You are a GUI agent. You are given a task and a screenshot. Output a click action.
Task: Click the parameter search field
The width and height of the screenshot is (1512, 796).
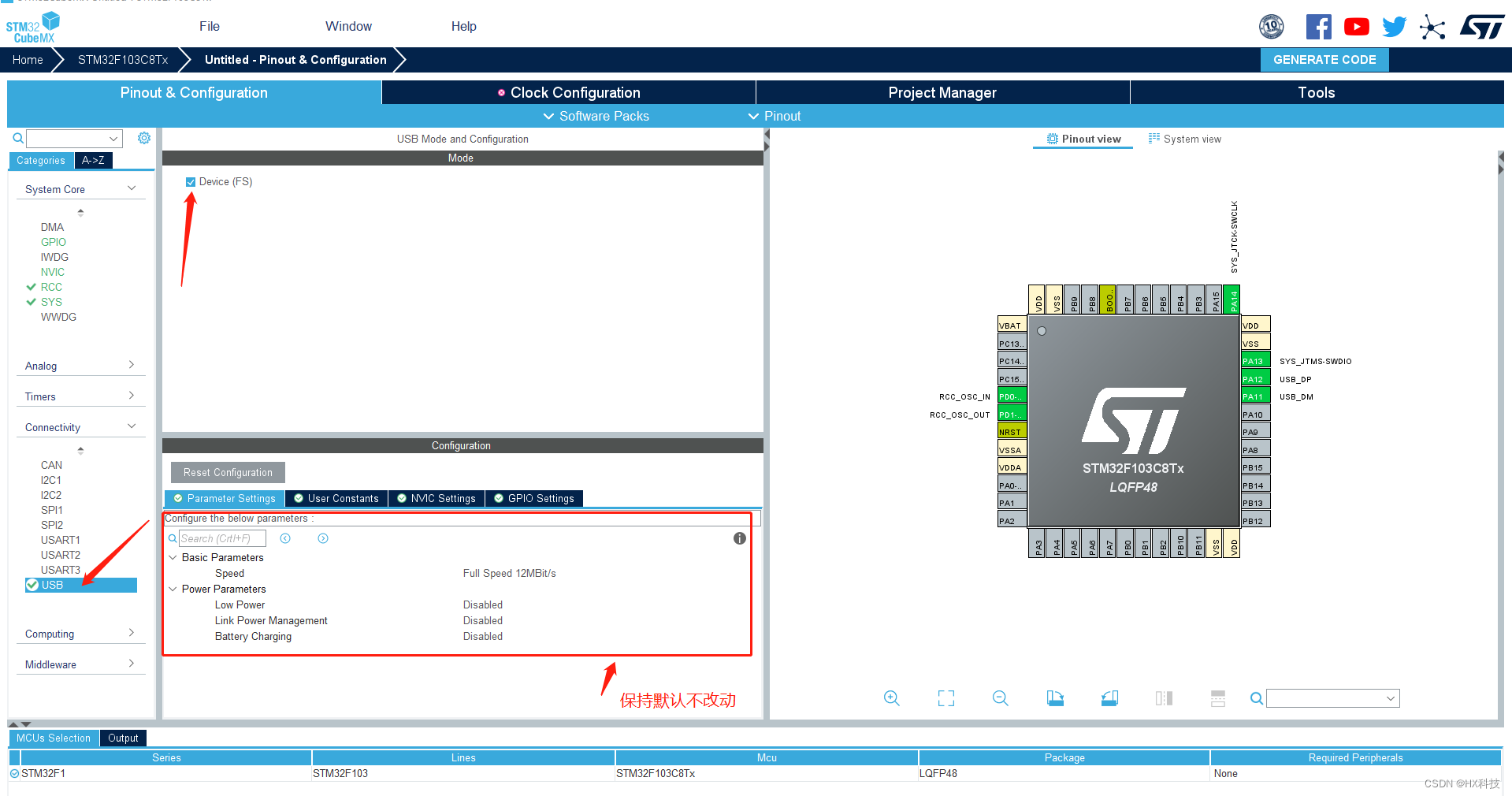[222, 538]
